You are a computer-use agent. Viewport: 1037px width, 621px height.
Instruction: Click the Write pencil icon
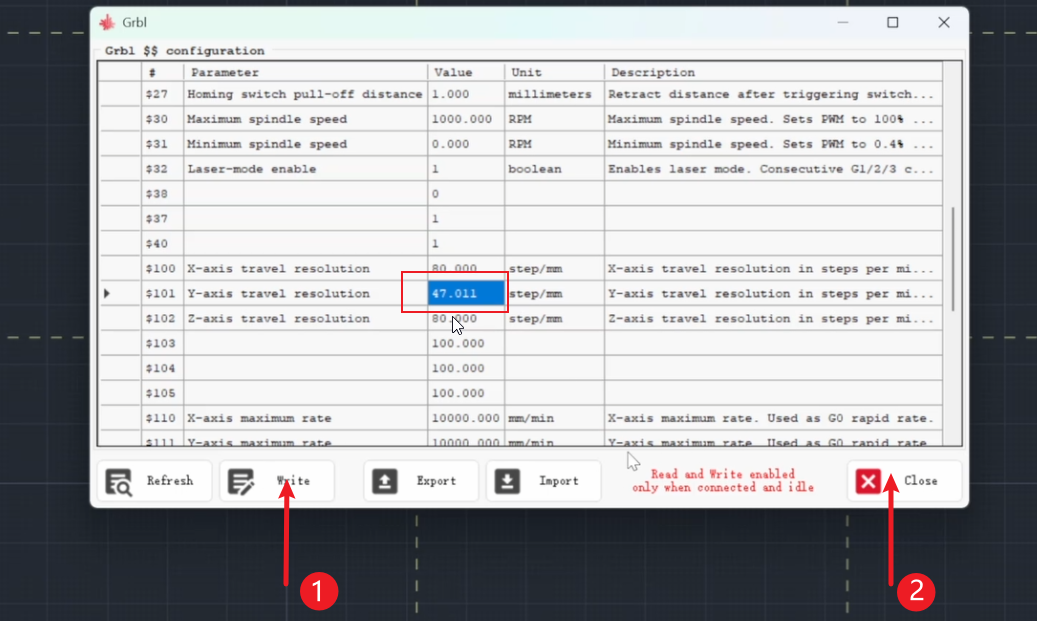241,481
